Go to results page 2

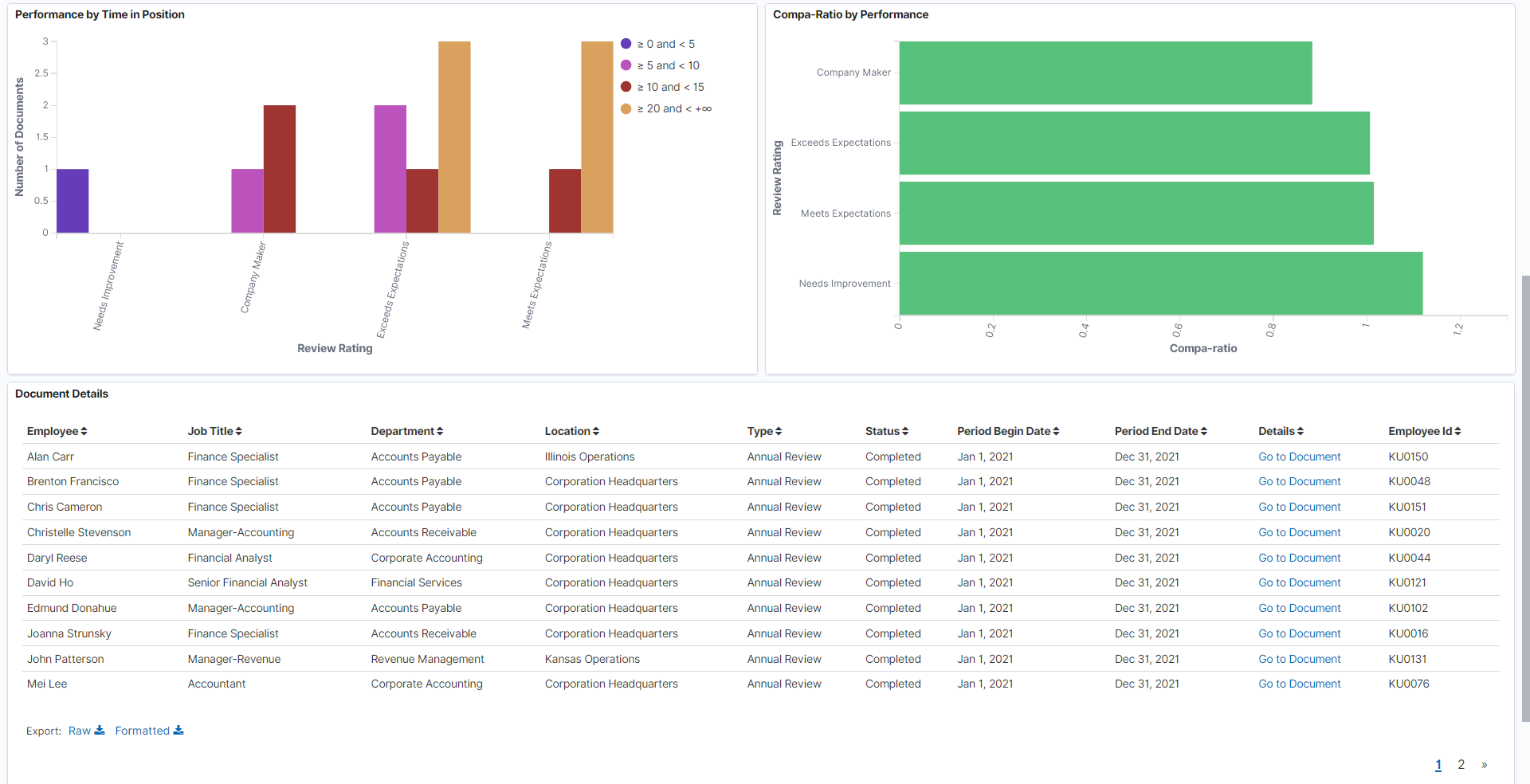1461,764
